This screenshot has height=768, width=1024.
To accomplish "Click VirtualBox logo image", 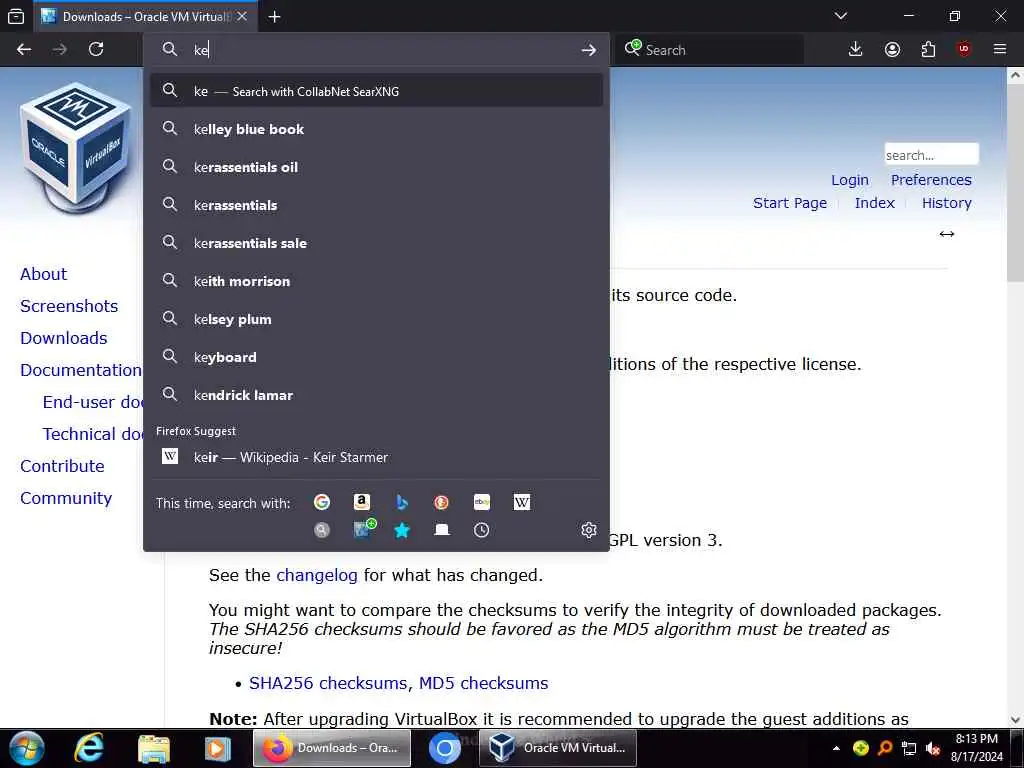I will [76, 148].
